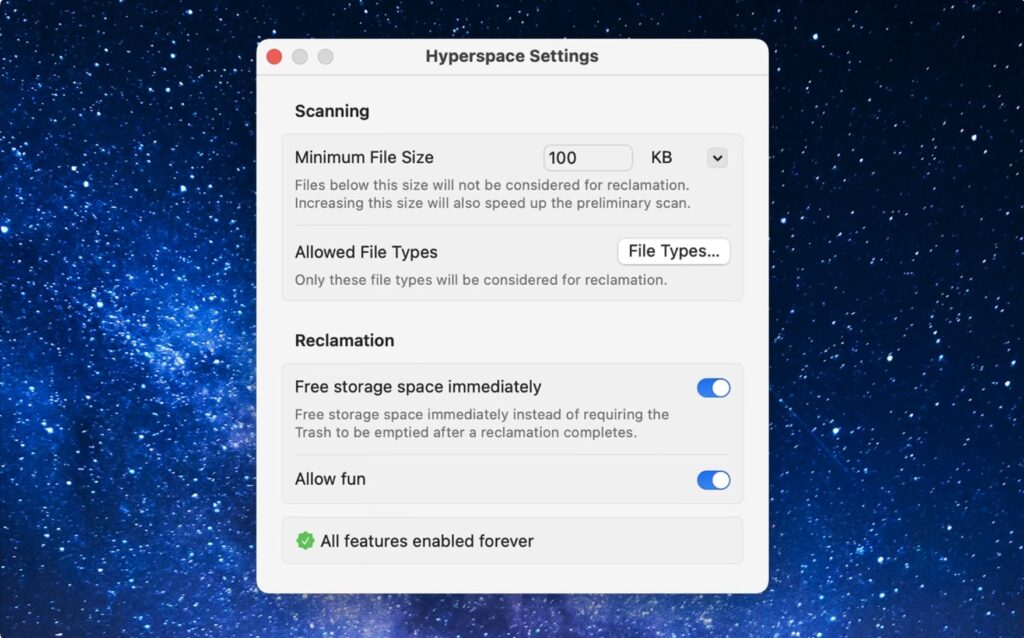This screenshot has height=638, width=1024.
Task: Switch the Free storage space immediately setting
Action: [x=713, y=388]
